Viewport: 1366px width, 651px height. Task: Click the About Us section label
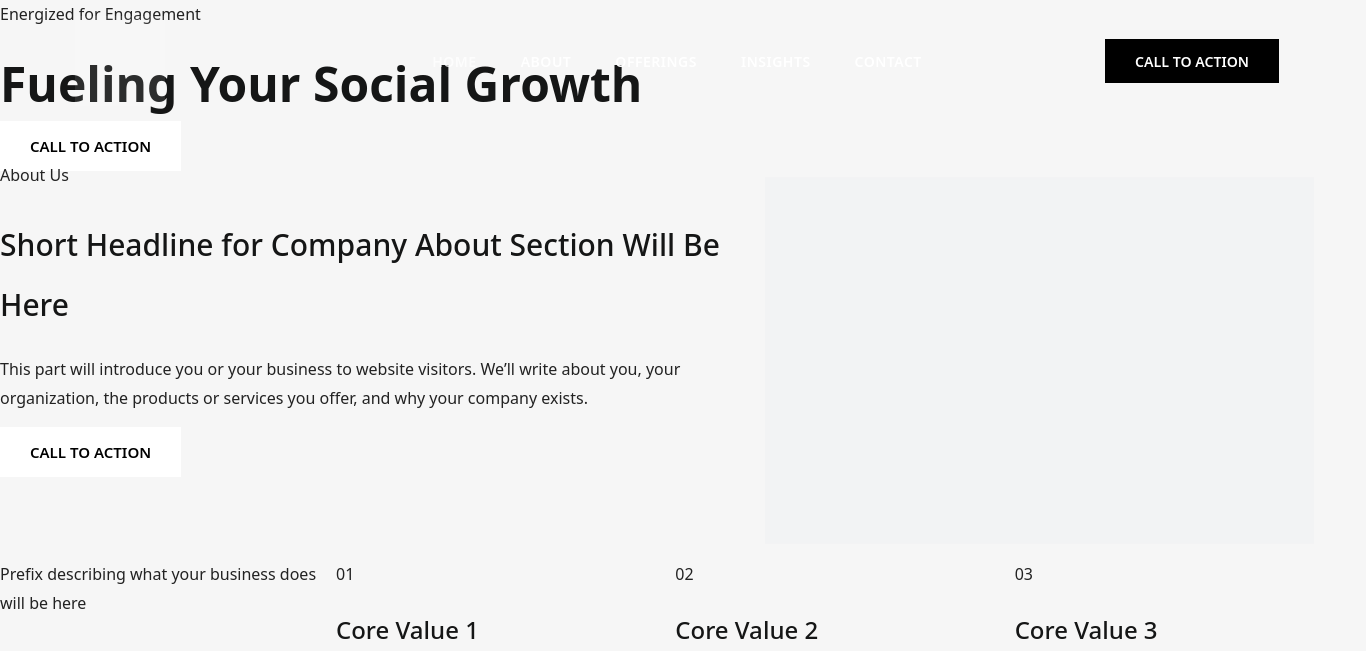(34, 175)
